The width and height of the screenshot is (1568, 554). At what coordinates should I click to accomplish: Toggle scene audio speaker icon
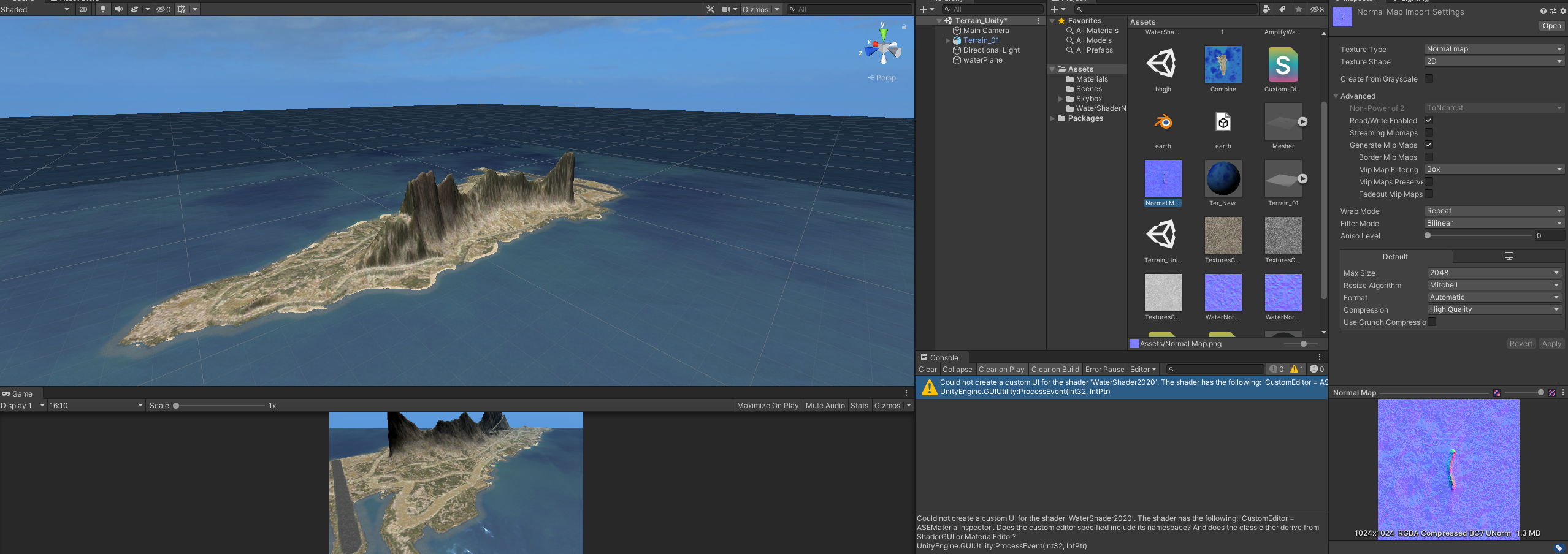click(x=118, y=9)
